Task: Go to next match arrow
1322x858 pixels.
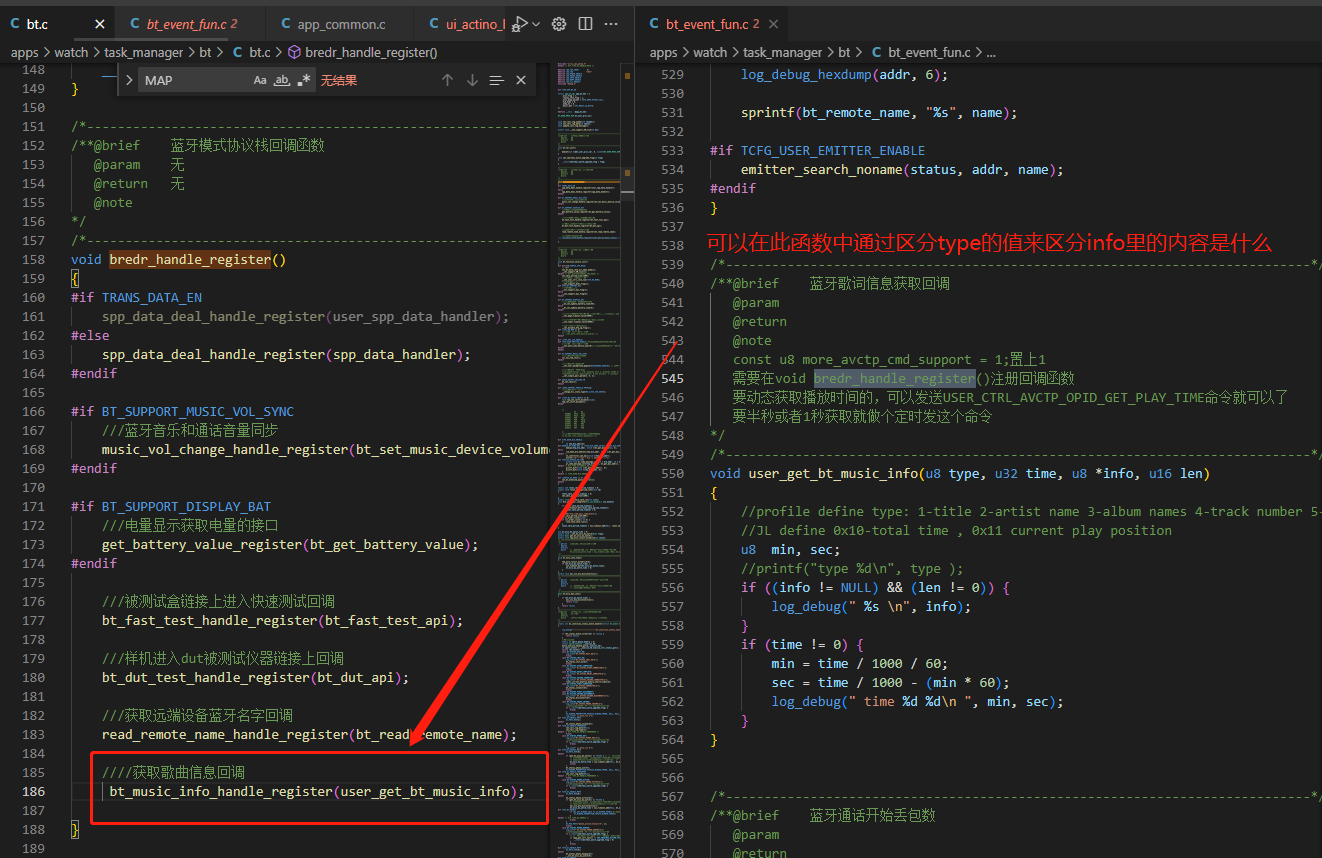Action: pos(472,80)
